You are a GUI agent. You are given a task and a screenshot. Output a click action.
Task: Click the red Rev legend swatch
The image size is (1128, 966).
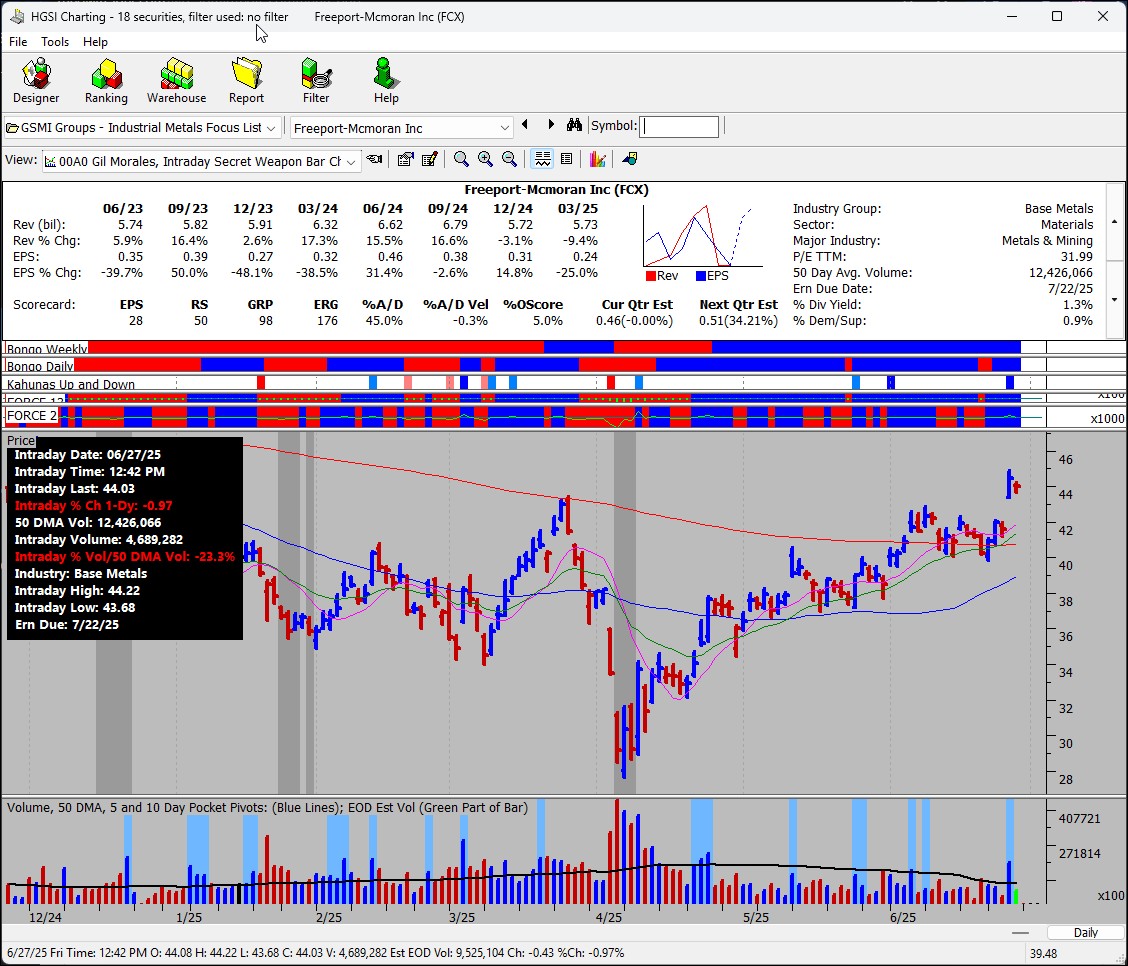pos(650,276)
